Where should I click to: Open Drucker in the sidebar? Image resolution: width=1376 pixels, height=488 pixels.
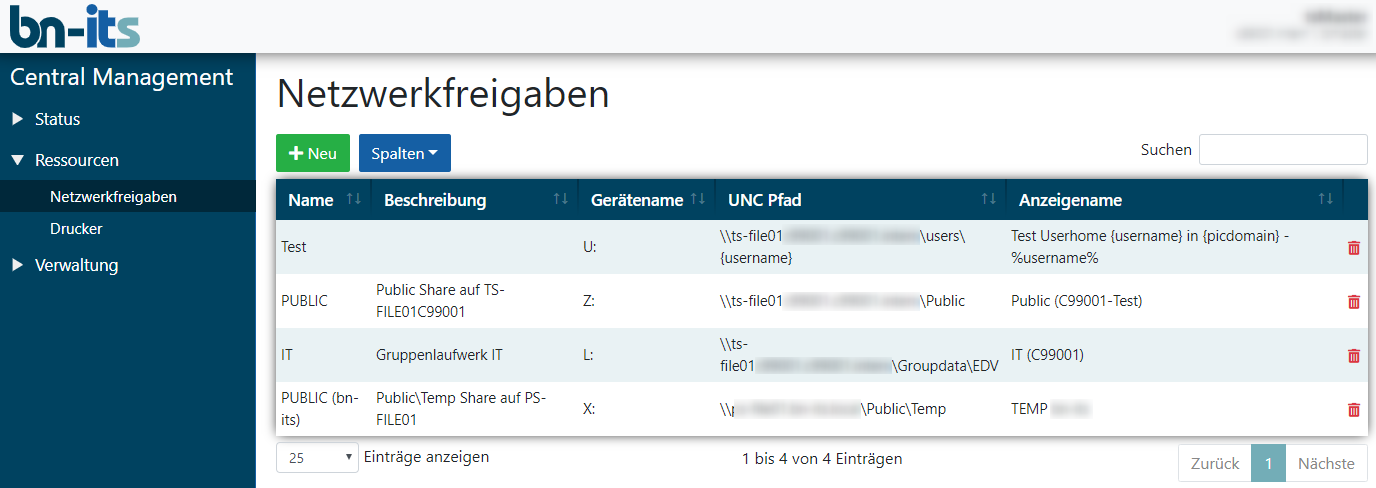pyautogui.click(x=76, y=229)
